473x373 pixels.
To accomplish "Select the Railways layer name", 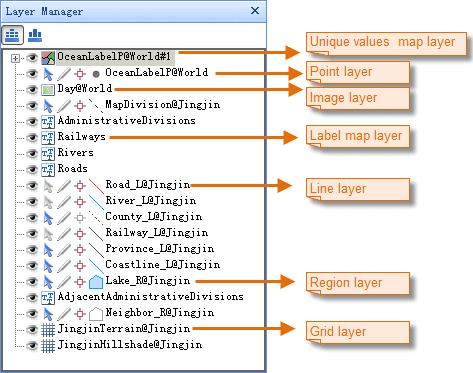I will point(81,137).
